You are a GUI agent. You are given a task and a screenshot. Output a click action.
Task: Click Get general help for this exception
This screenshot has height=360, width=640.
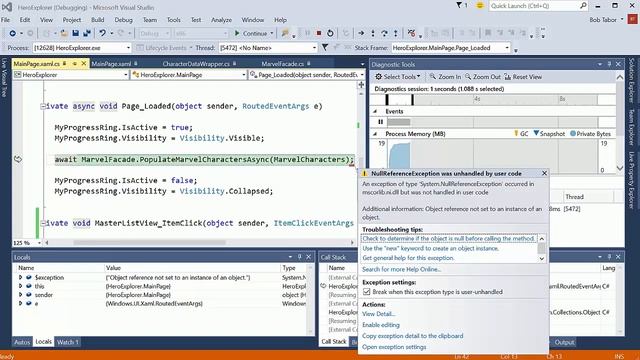point(408,258)
